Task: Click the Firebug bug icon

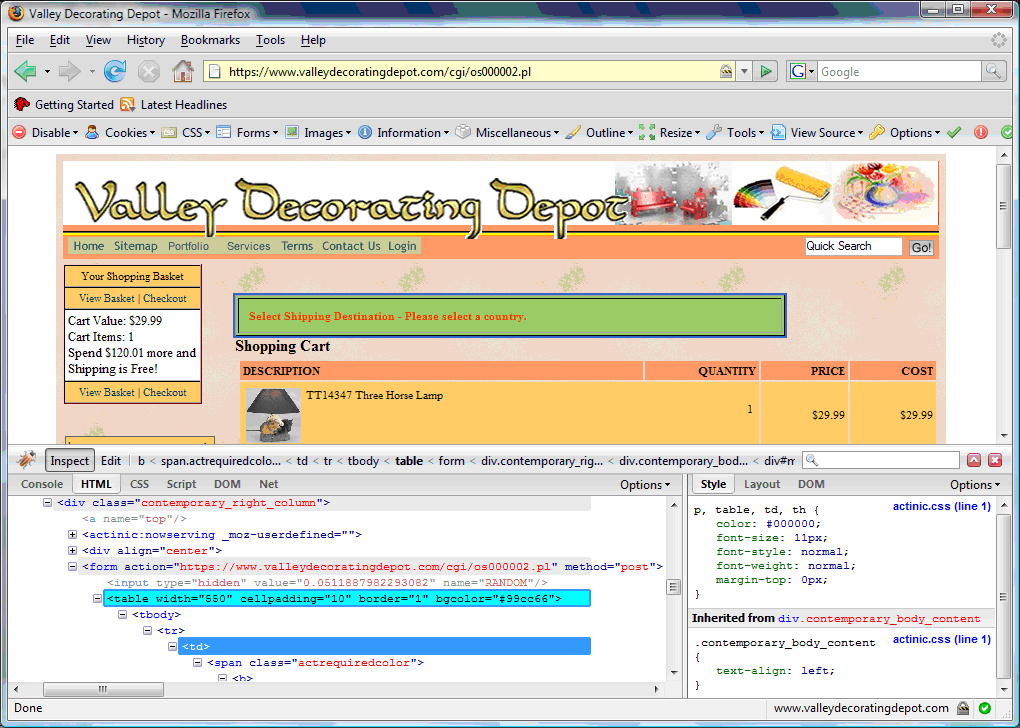Action: tap(27, 460)
